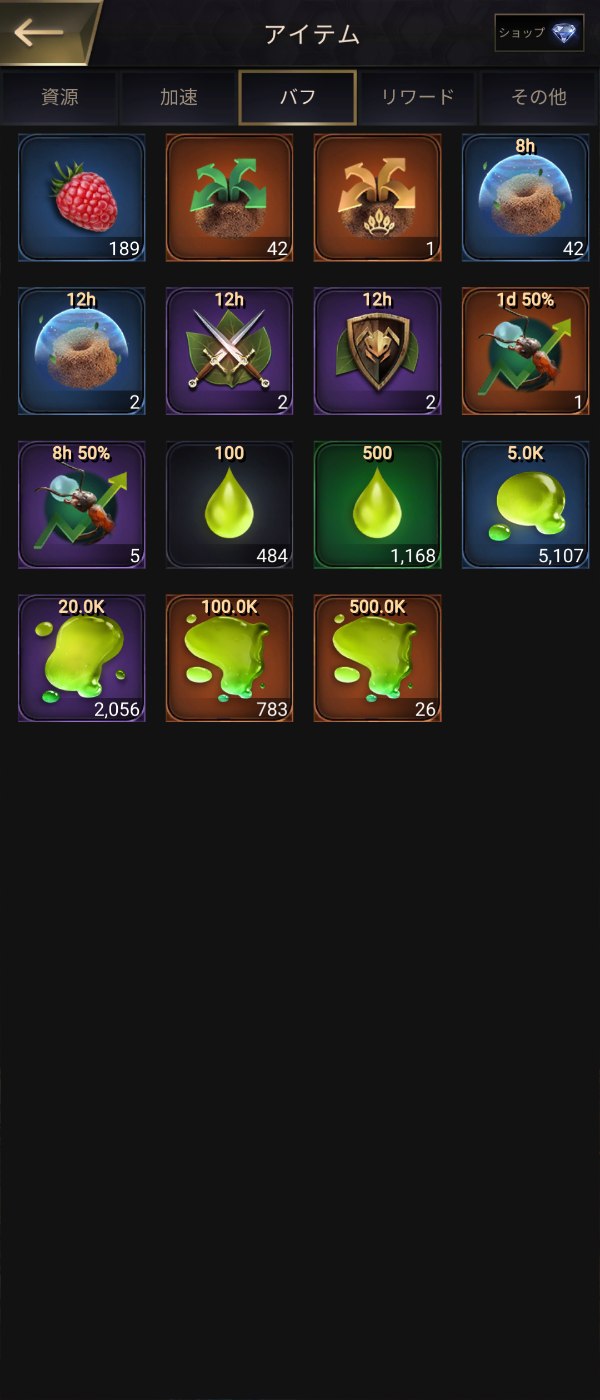Select the 500 honeydew drop item
Image resolution: width=600 pixels, height=1400 pixels.
378,506
